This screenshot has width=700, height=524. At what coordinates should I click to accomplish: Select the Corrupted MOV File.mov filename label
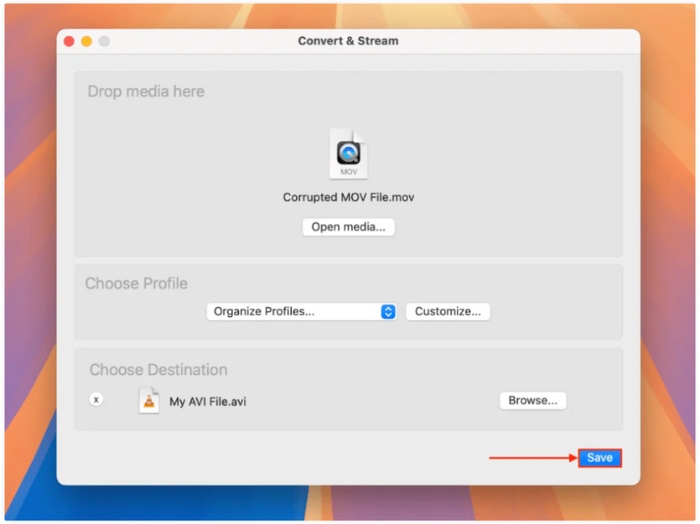click(348, 198)
